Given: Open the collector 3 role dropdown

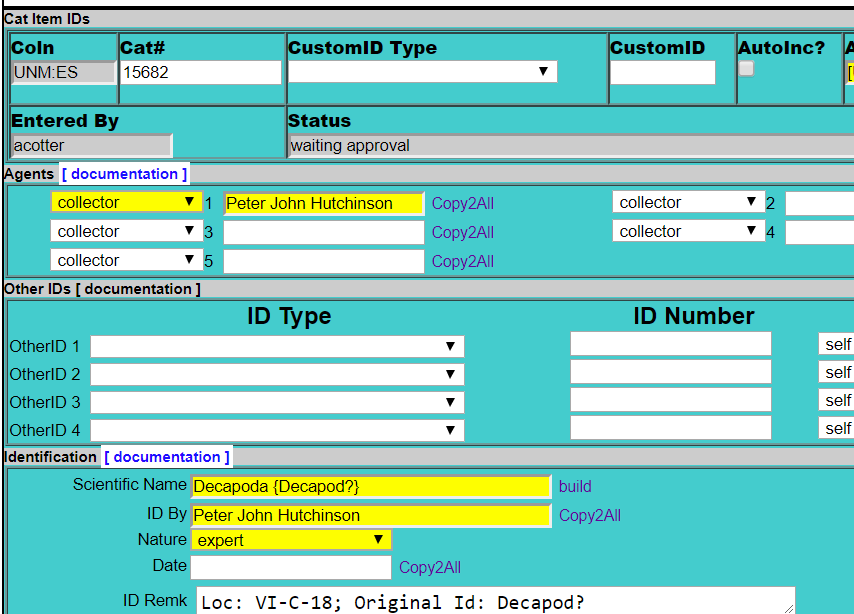Looking at the screenshot, I should coord(126,231).
